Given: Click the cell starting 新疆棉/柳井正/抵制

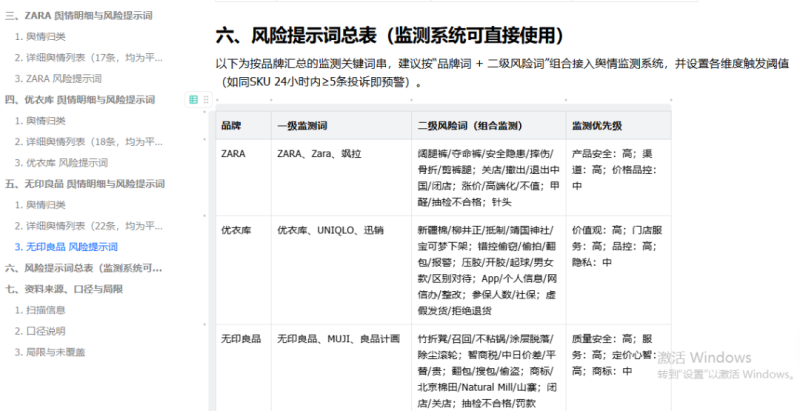Looking at the screenshot, I should (488, 270).
